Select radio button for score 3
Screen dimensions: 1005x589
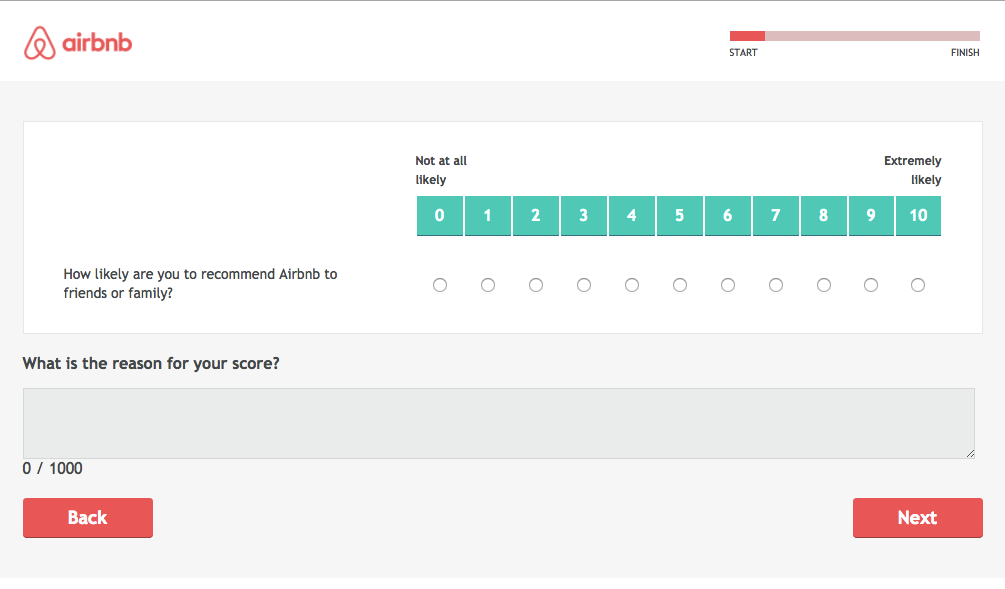point(584,285)
